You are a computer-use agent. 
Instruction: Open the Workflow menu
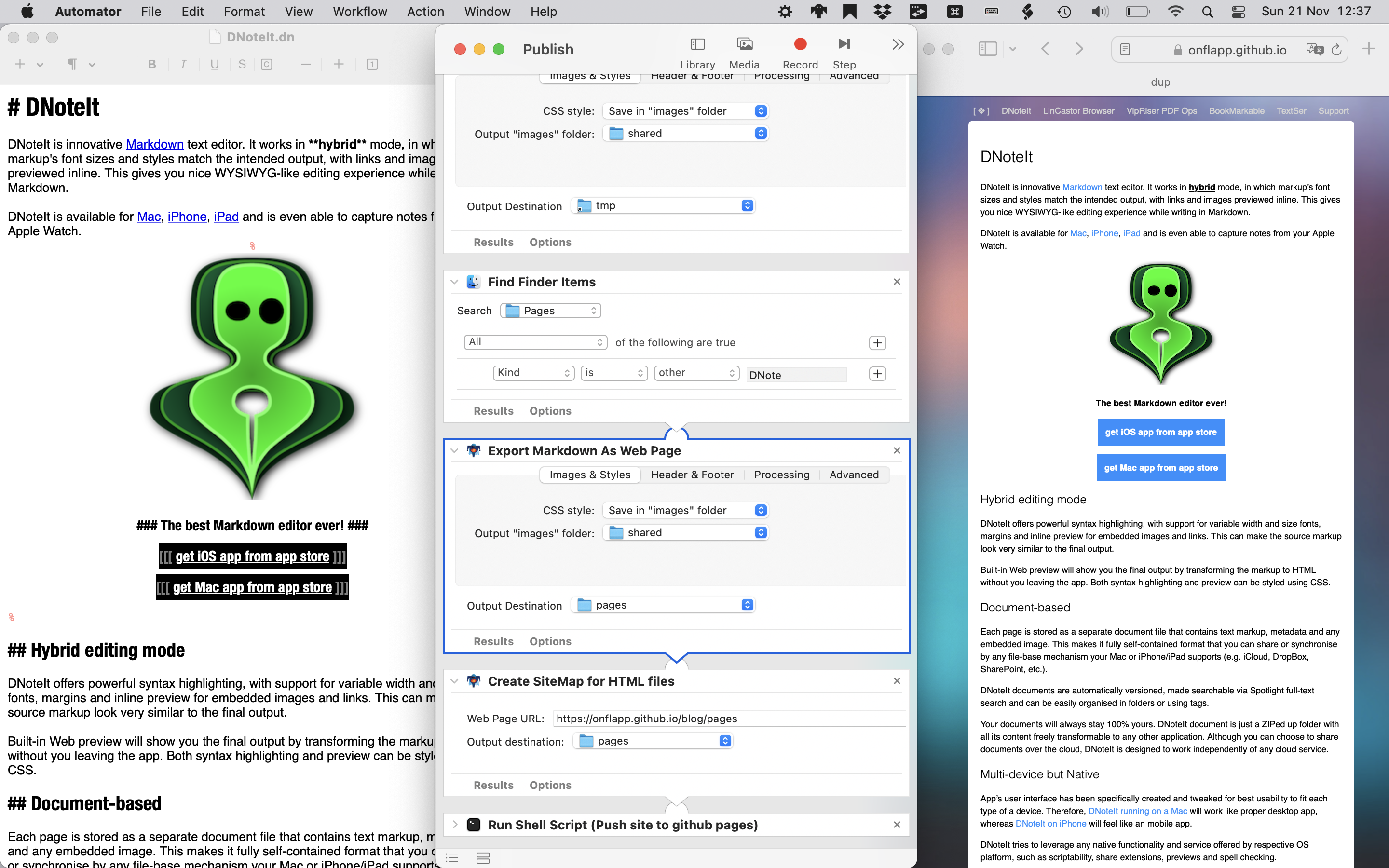360,12
